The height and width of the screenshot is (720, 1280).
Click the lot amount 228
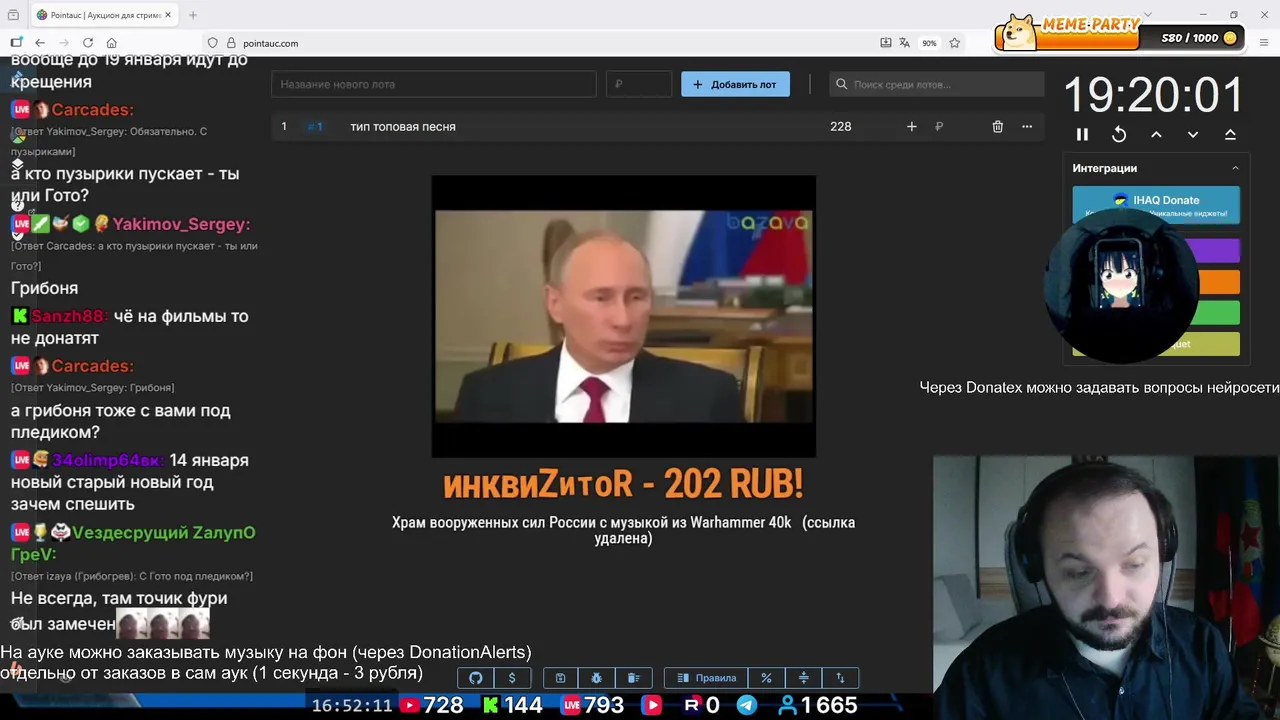(x=840, y=126)
